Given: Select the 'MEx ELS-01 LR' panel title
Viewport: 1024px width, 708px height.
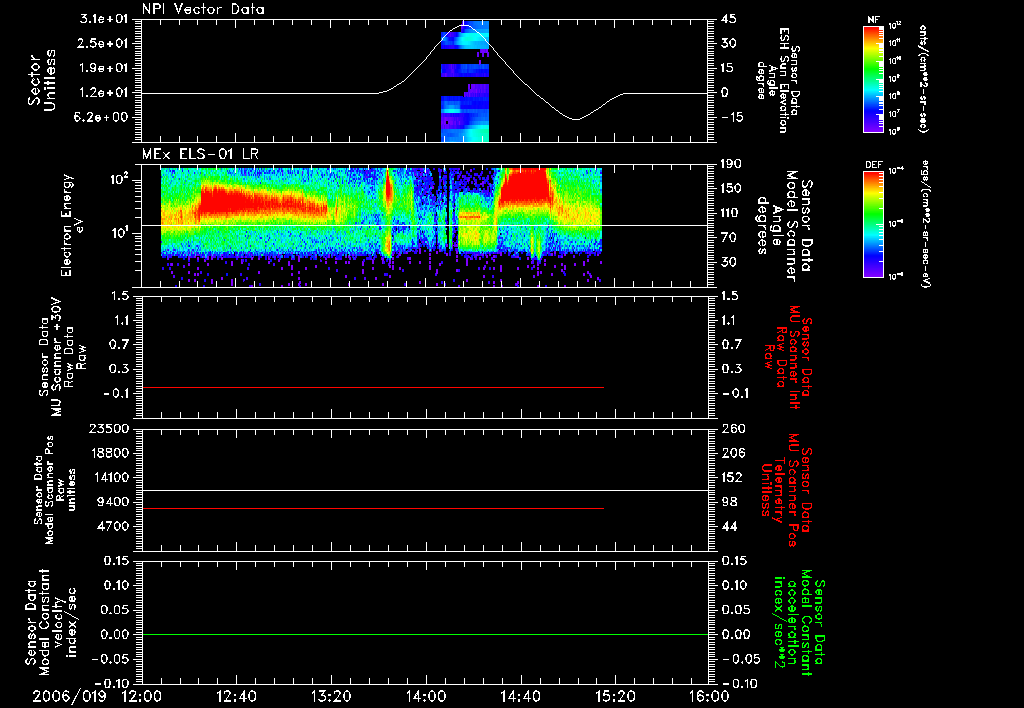Looking at the screenshot, I should click(200, 154).
